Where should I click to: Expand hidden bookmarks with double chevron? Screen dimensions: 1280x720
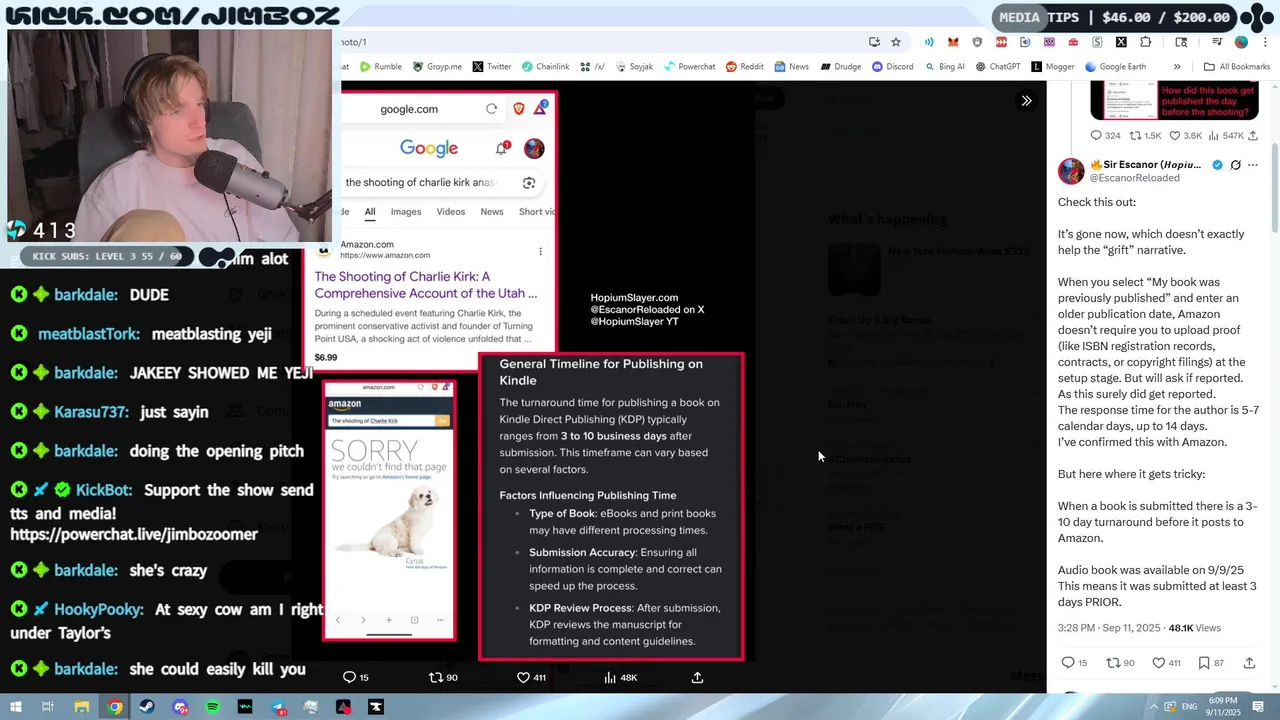[x=1177, y=67]
